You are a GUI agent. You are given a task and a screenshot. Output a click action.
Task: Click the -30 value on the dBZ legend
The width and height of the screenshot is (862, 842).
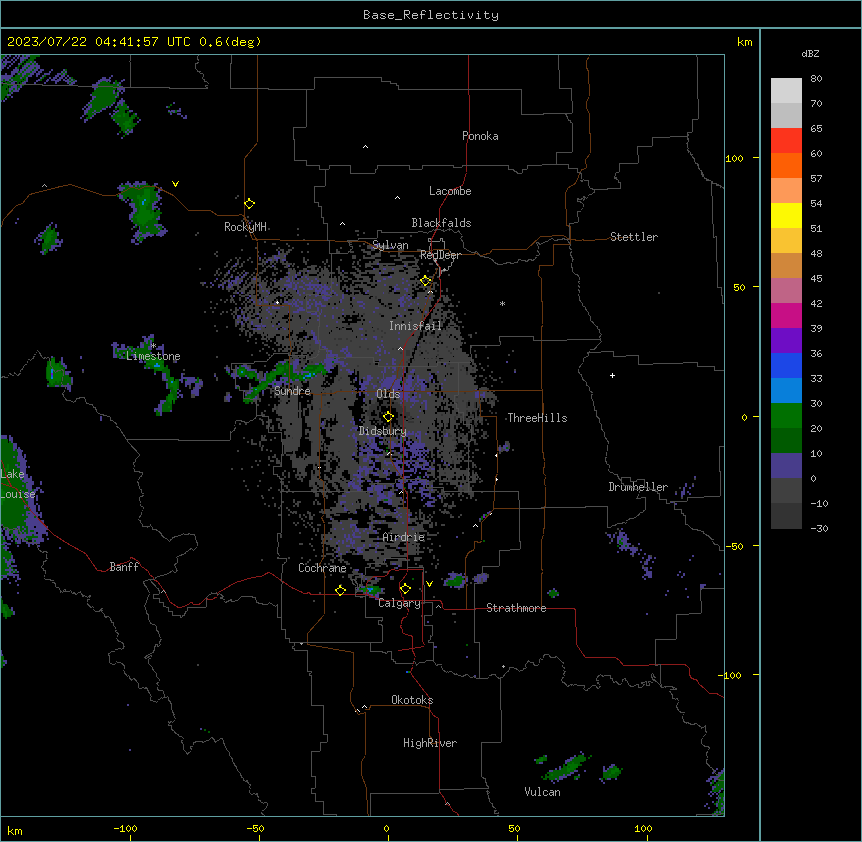(819, 528)
